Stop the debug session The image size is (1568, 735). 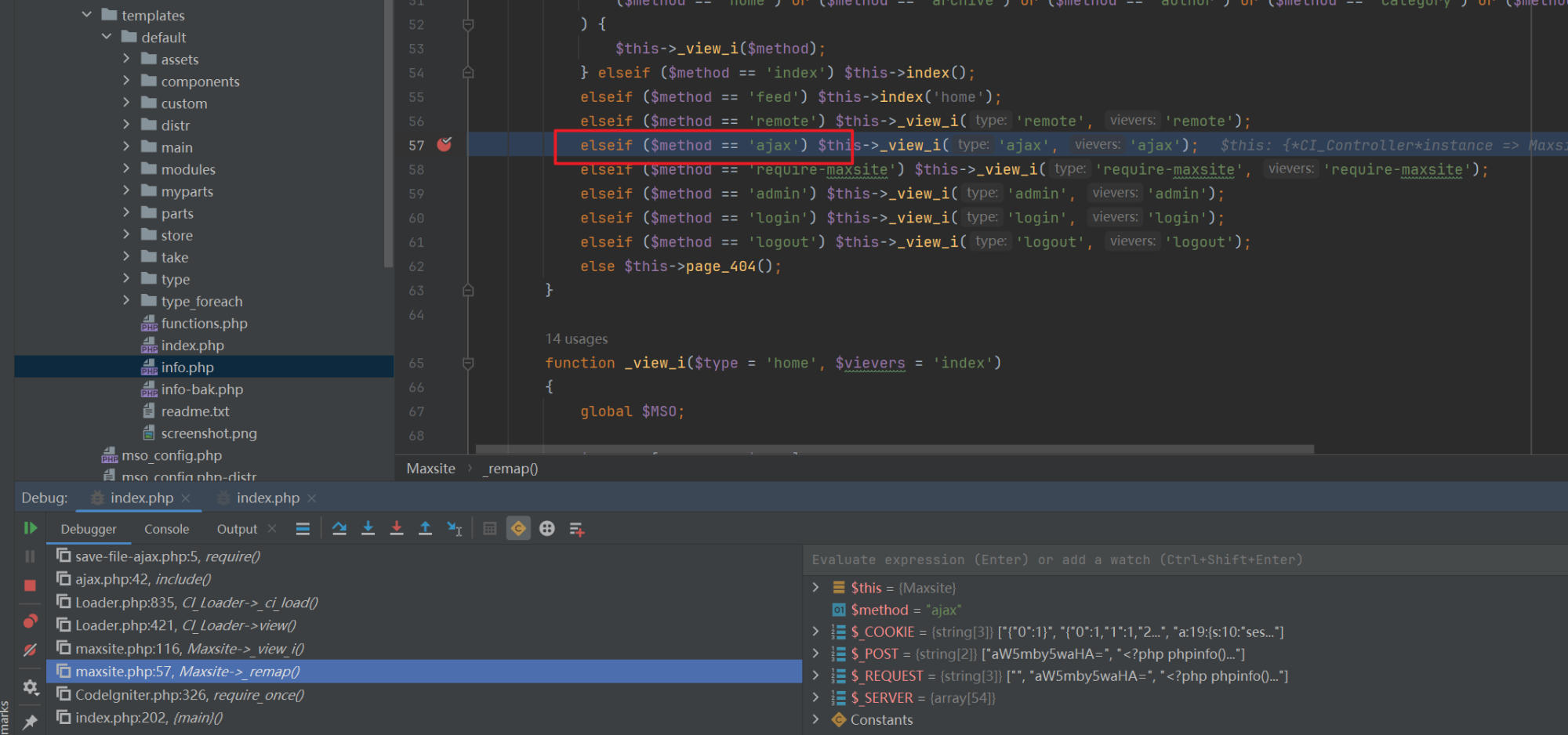(x=30, y=585)
